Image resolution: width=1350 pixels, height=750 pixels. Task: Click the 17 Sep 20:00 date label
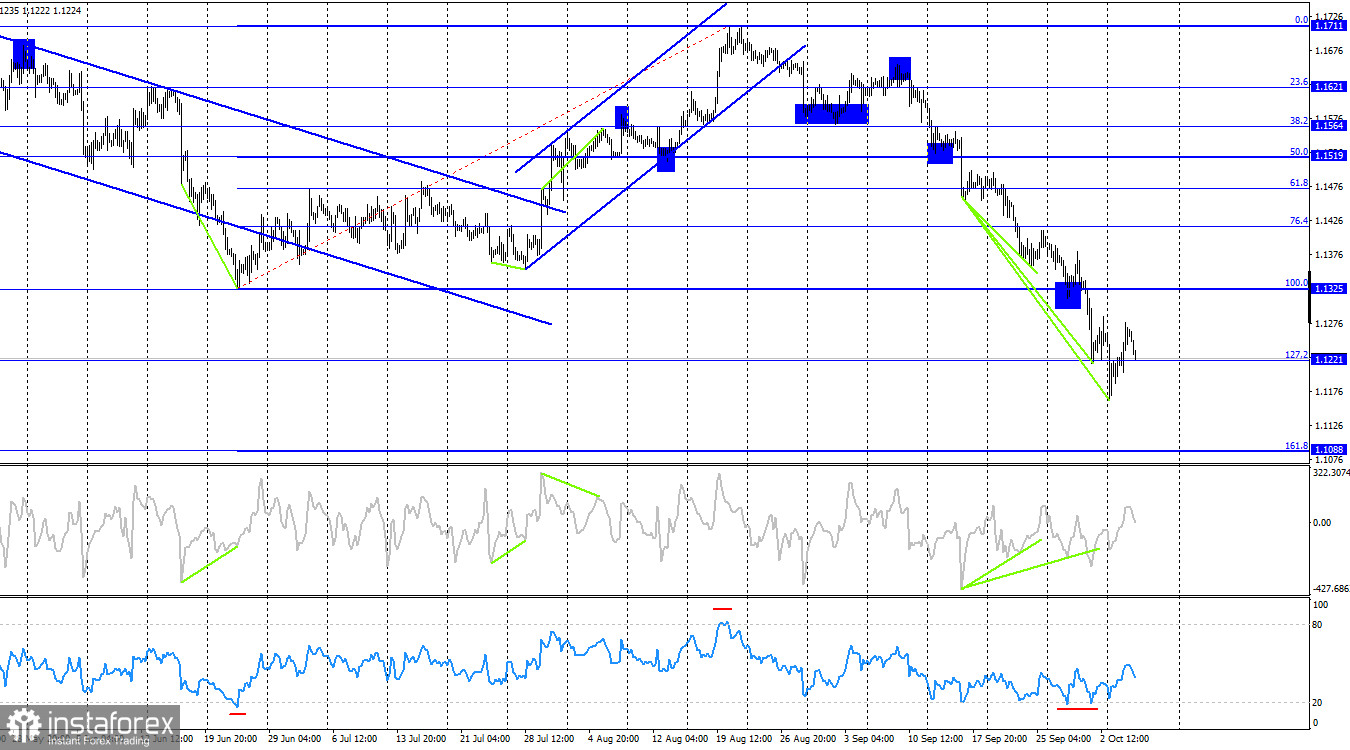(x=999, y=739)
